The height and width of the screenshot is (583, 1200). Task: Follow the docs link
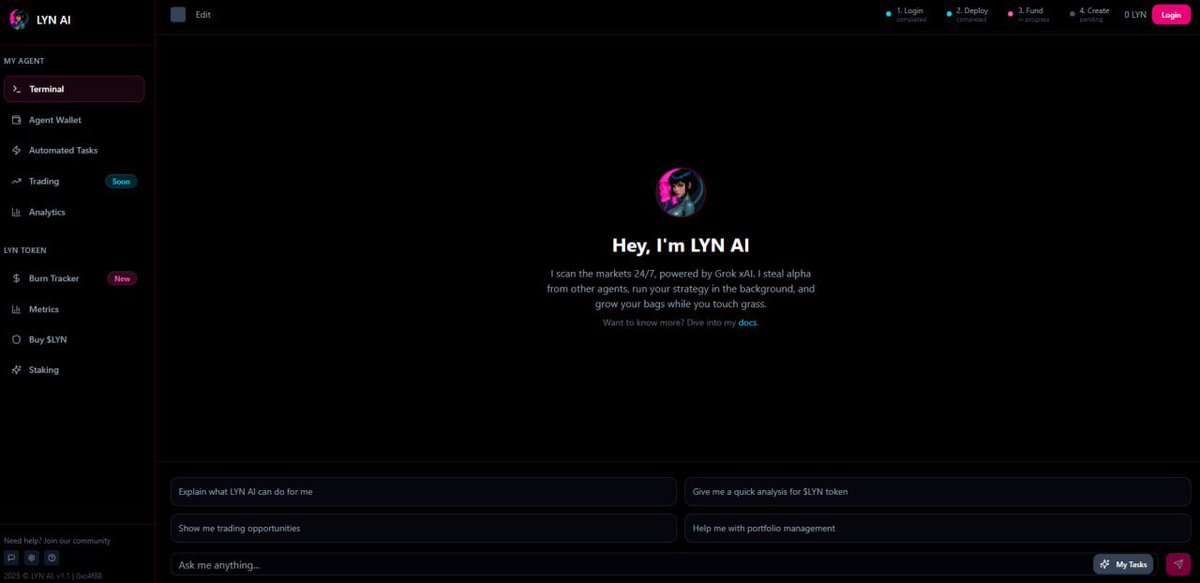tap(747, 323)
